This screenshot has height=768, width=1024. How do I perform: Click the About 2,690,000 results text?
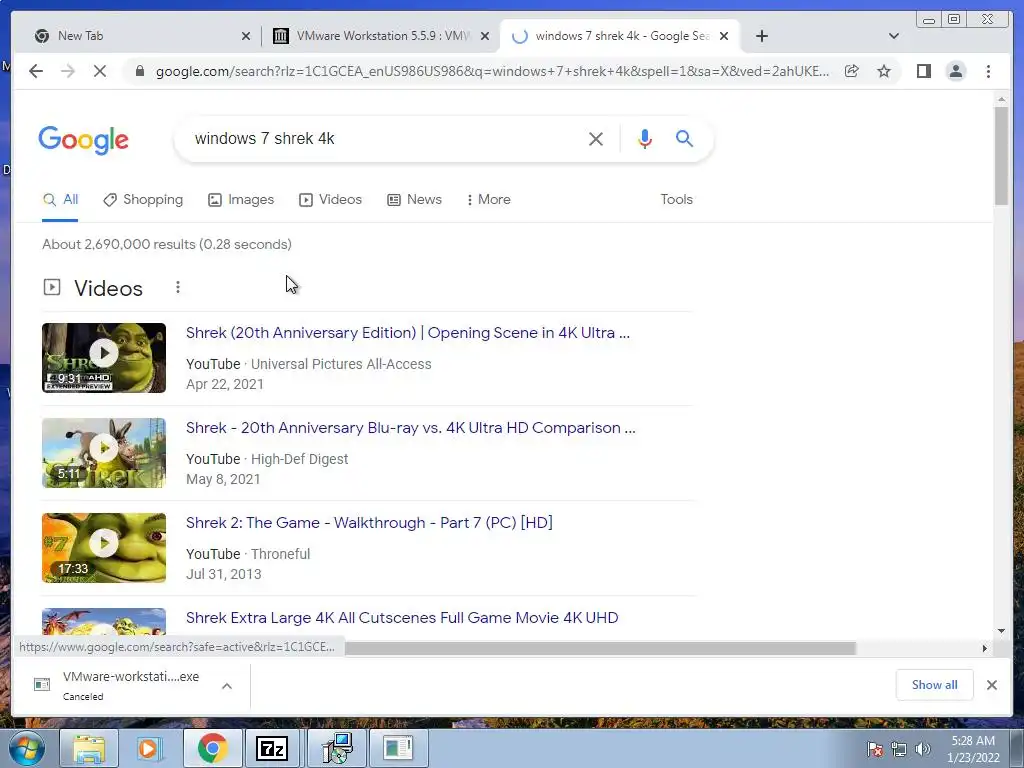167,244
